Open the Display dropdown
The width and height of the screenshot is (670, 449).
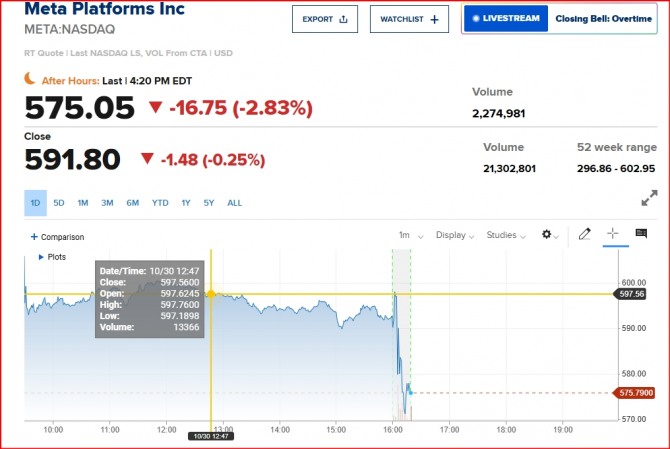point(455,235)
